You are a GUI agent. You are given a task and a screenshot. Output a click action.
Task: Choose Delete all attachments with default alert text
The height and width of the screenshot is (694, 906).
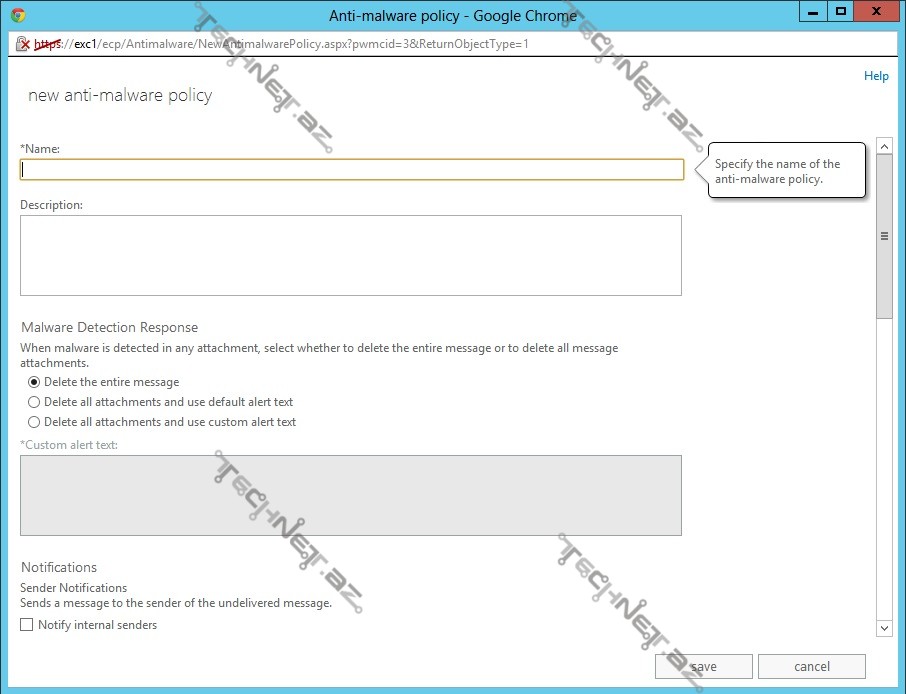[34, 402]
